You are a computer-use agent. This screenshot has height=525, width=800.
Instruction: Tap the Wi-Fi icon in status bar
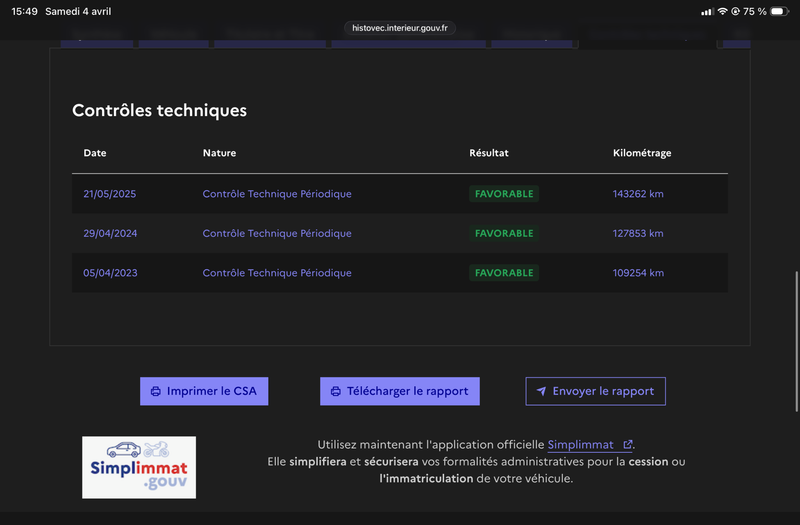click(x=722, y=11)
